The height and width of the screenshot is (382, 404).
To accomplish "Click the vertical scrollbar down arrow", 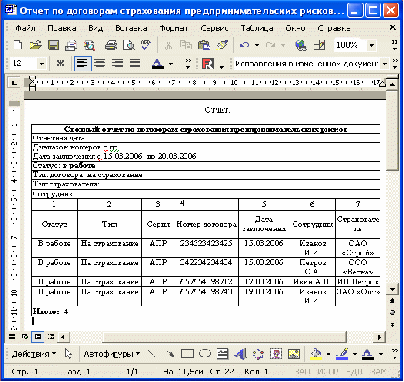I will (393, 289).
